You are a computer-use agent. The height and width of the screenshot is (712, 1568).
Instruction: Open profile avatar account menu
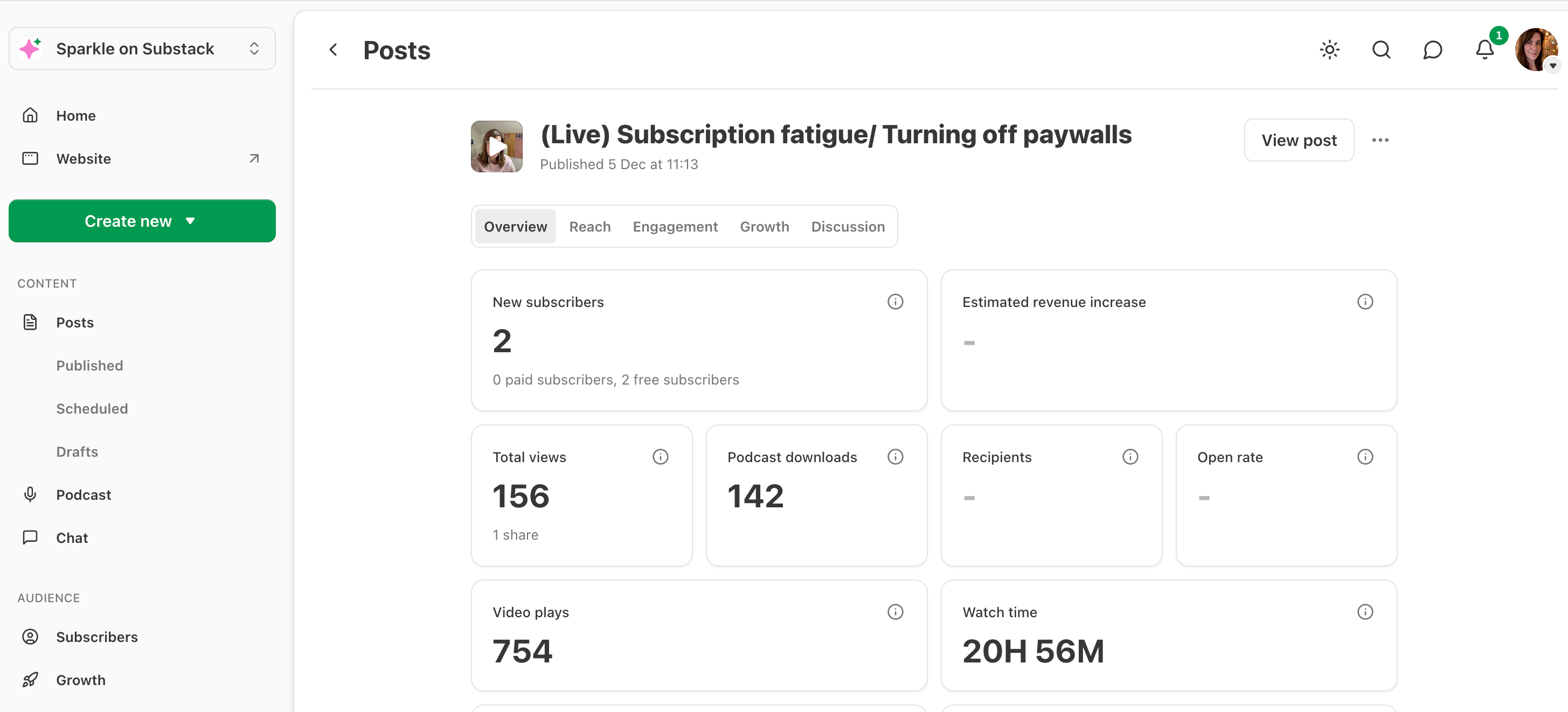click(x=1535, y=50)
